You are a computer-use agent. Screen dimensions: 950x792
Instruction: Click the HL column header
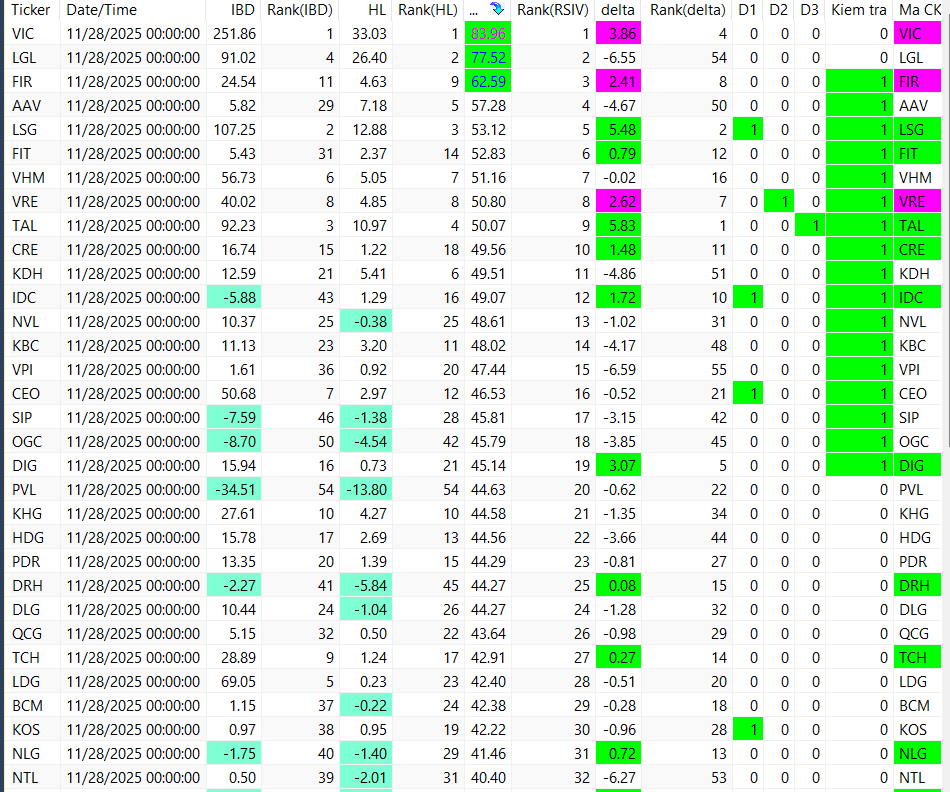(377, 10)
